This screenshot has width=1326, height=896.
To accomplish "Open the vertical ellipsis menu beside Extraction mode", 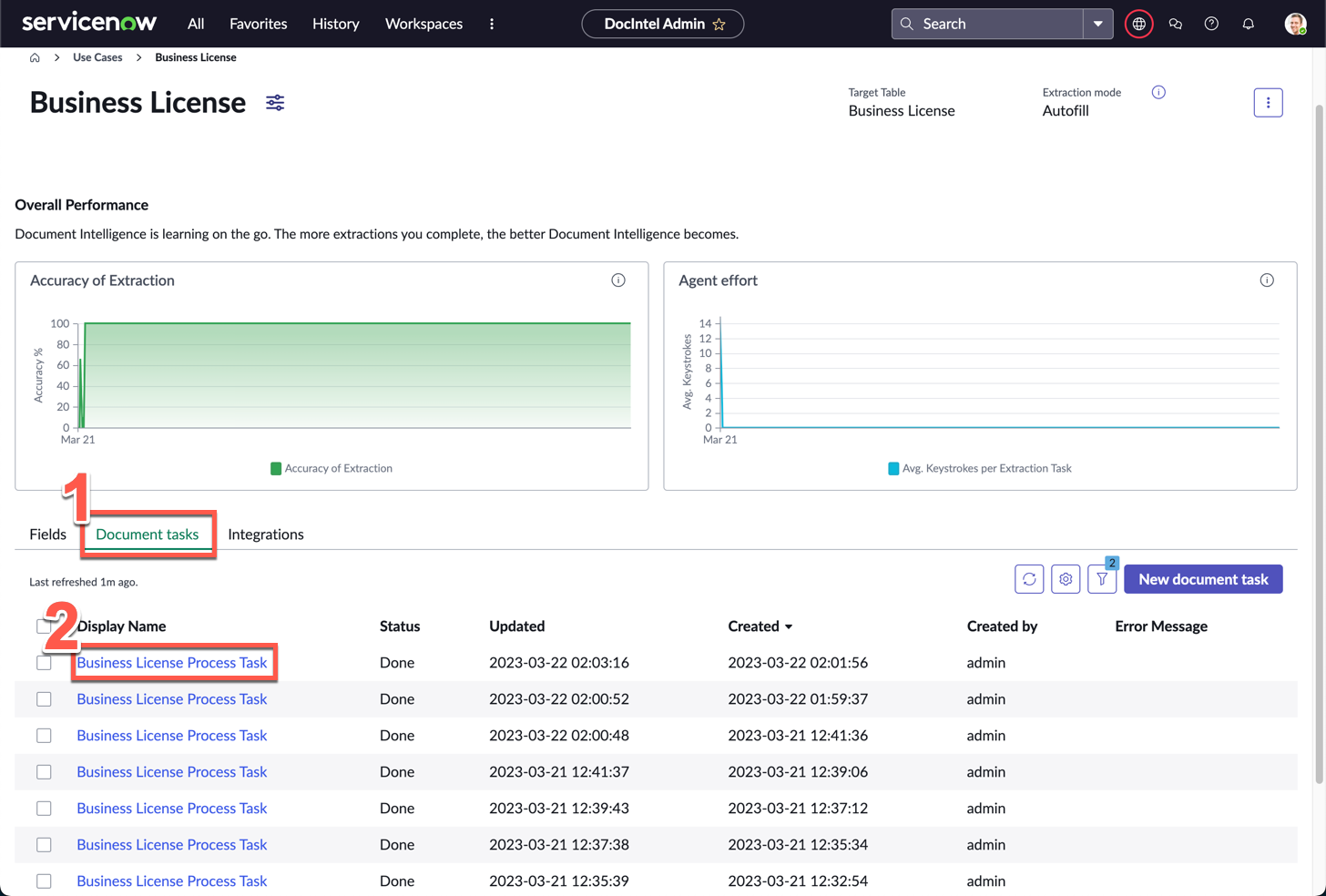I will coord(1268,103).
